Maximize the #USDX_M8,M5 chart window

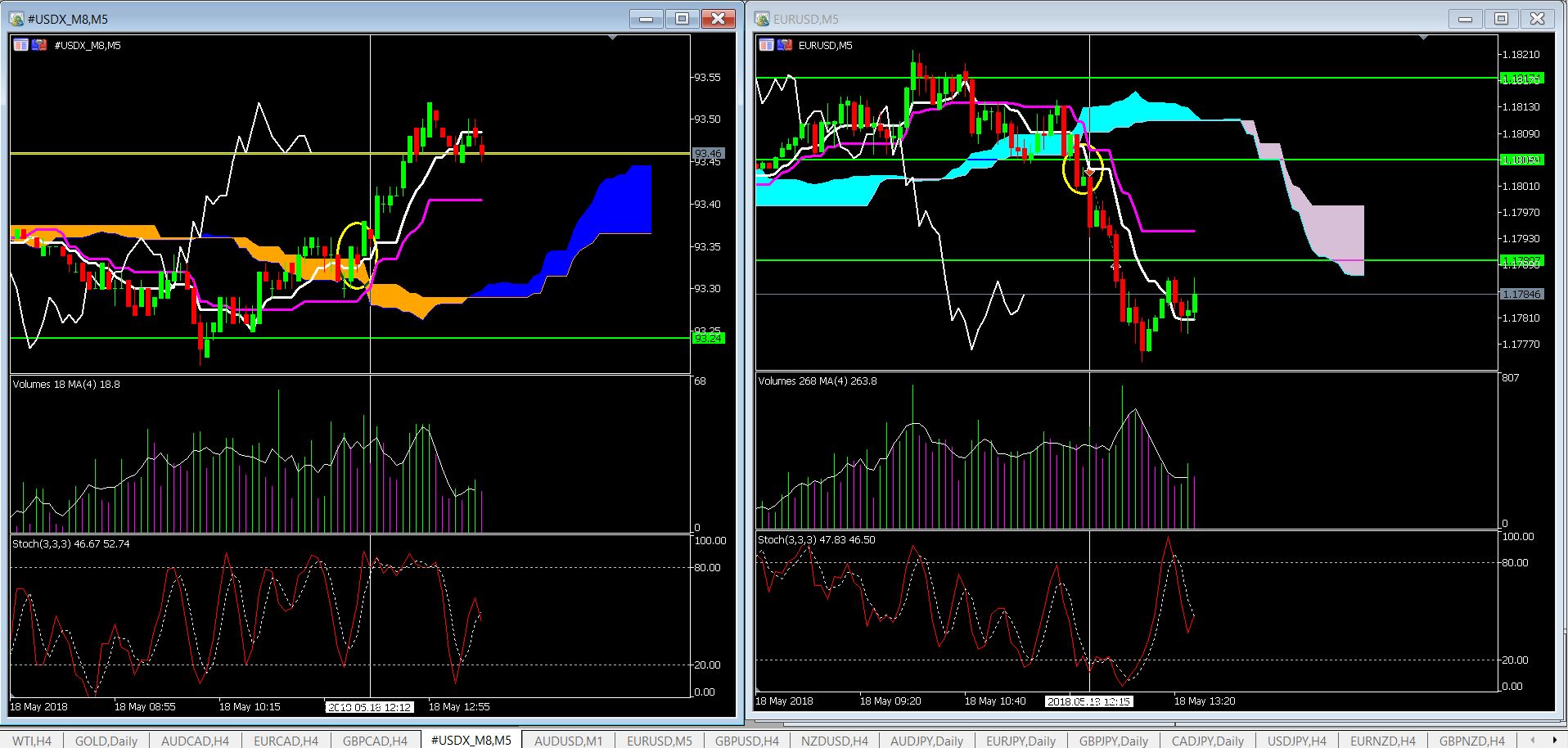pyautogui.click(x=682, y=19)
